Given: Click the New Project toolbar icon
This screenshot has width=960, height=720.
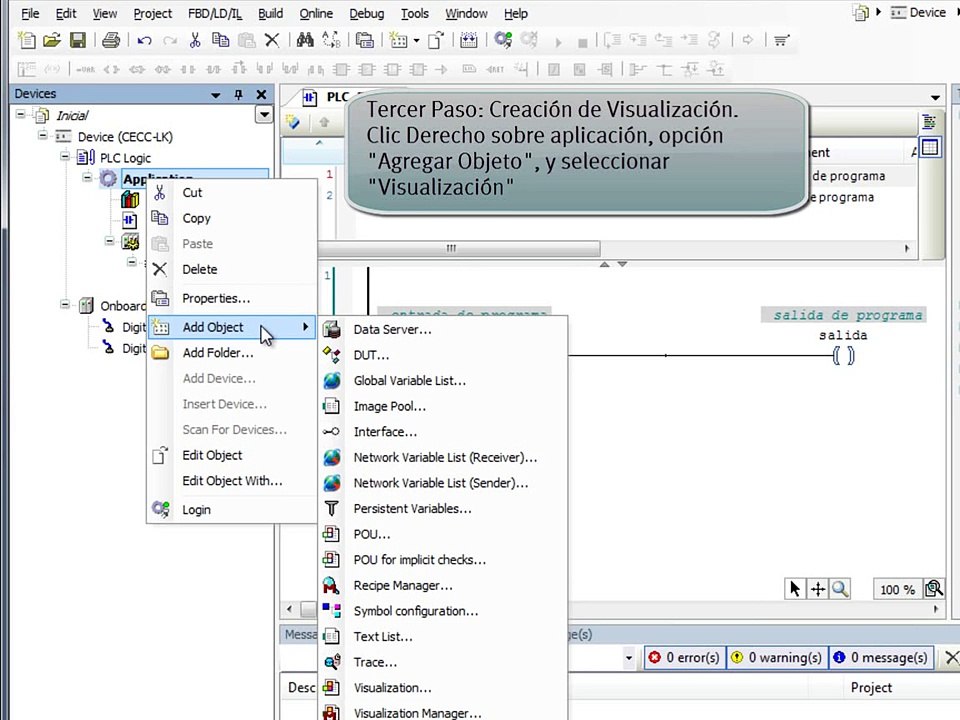Looking at the screenshot, I should click(x=26, y=40).
